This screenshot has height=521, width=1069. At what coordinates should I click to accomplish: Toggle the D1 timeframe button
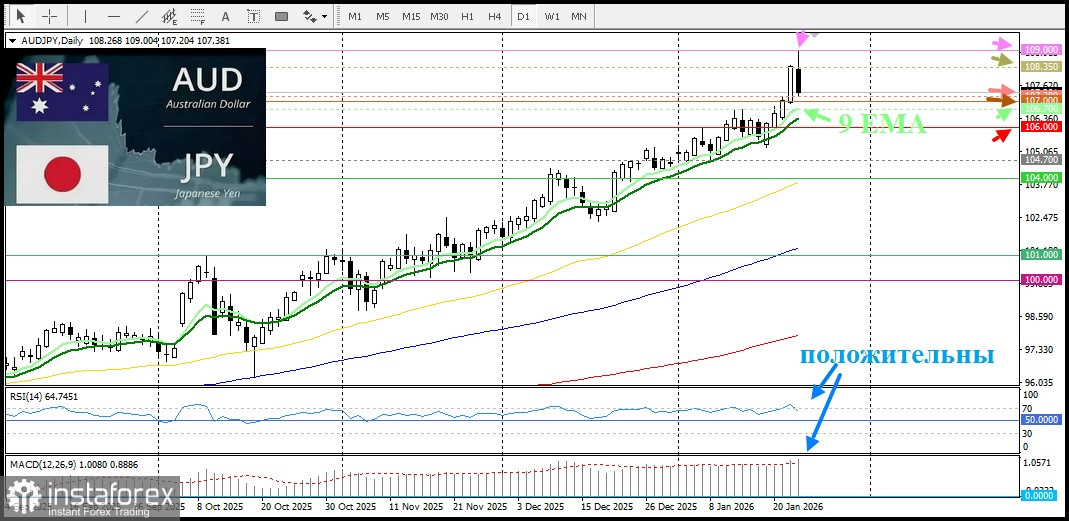tap(523, 16)
